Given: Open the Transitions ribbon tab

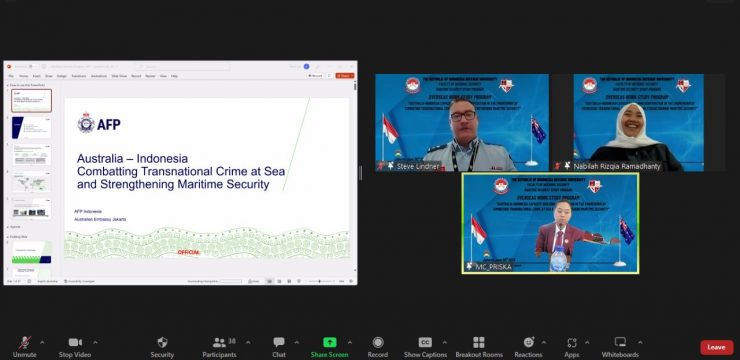Looking at the screenshot, I should 79,76.
